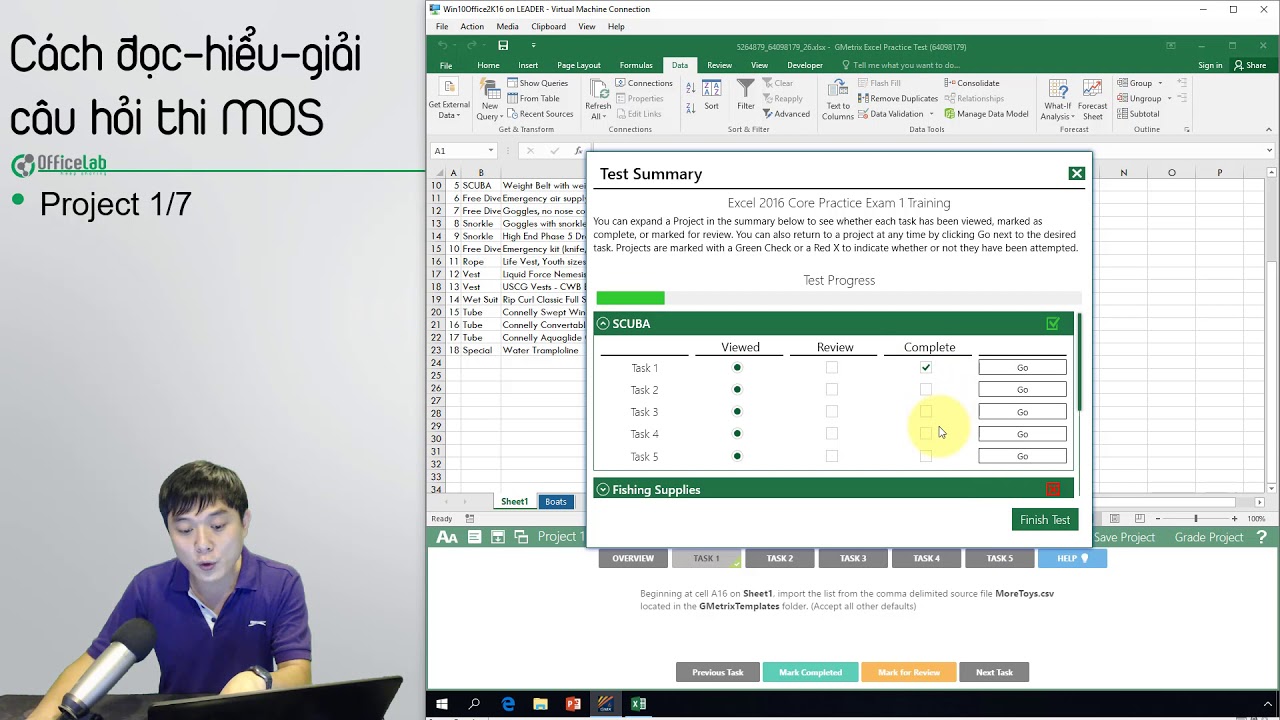
Task: Click Advanced filter option
Action: point(785,113)
